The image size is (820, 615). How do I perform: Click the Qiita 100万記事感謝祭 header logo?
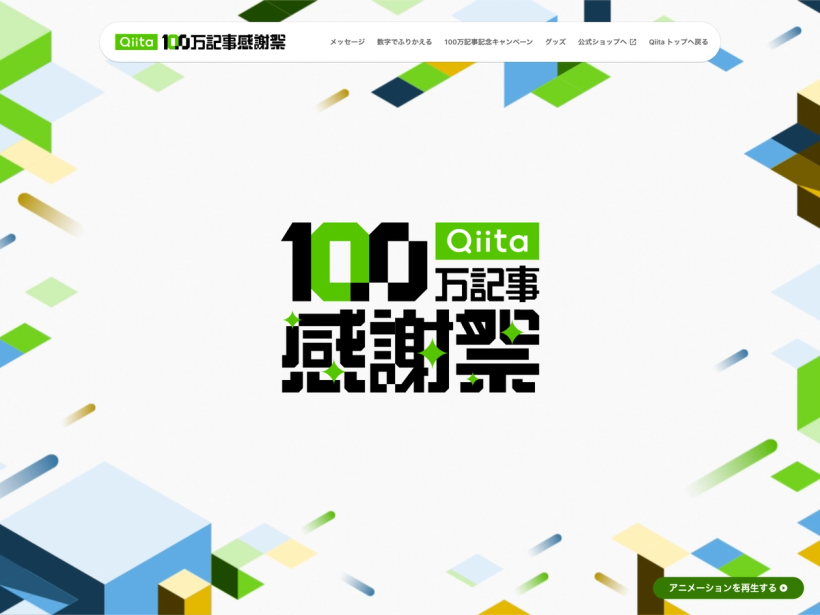(x=200, y=42)
